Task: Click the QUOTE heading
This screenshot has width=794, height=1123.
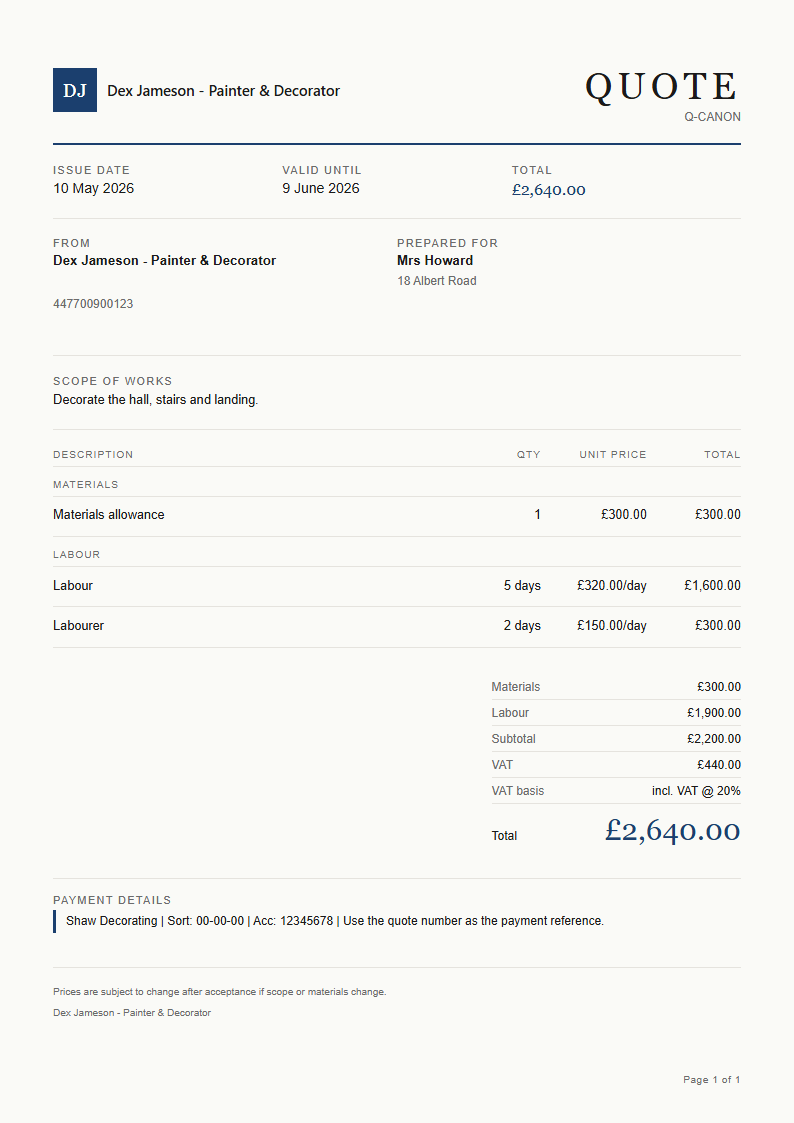Action: (662, 87)
